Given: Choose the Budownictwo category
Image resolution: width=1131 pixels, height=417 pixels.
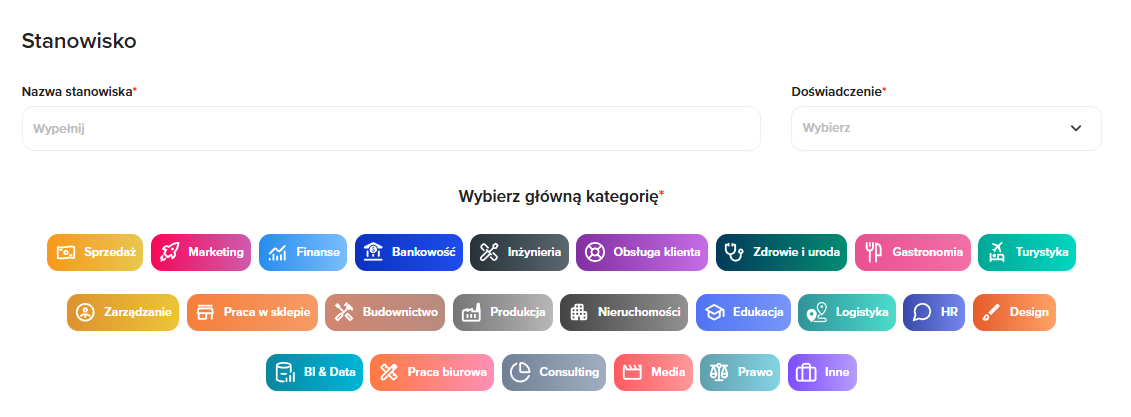Looking at the screenshot, I should click(x=385, y=313).
